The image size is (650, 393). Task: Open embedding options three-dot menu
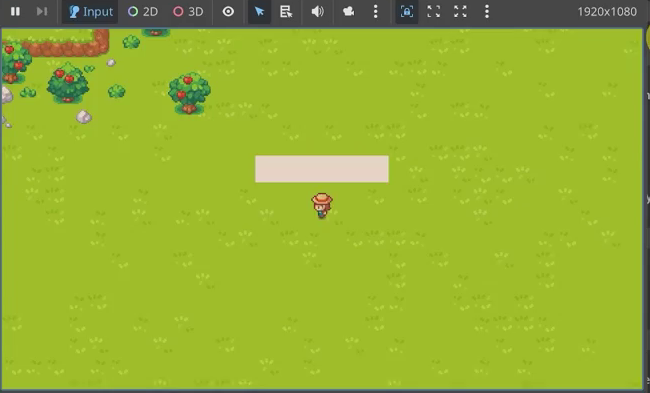[487, 12]
